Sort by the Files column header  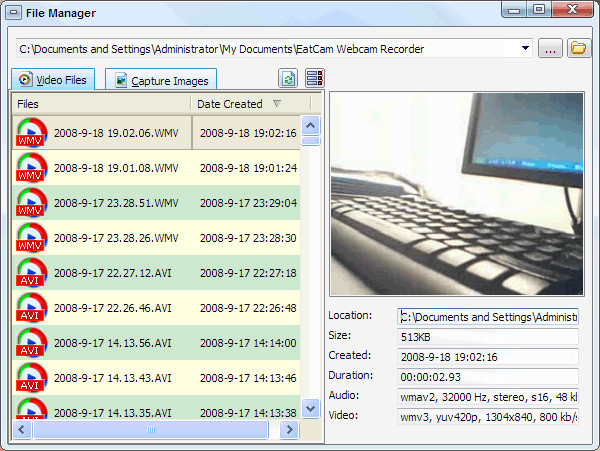tap(101, 104)
